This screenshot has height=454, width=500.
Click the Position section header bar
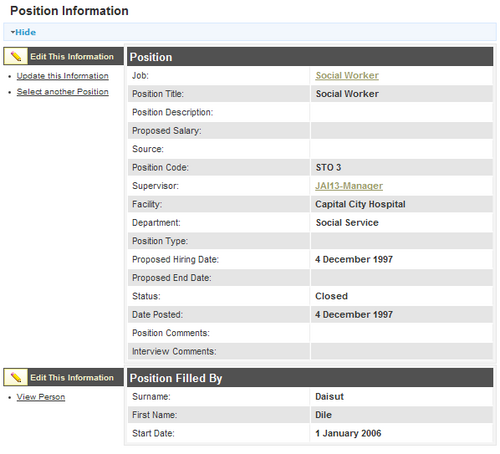310,57
